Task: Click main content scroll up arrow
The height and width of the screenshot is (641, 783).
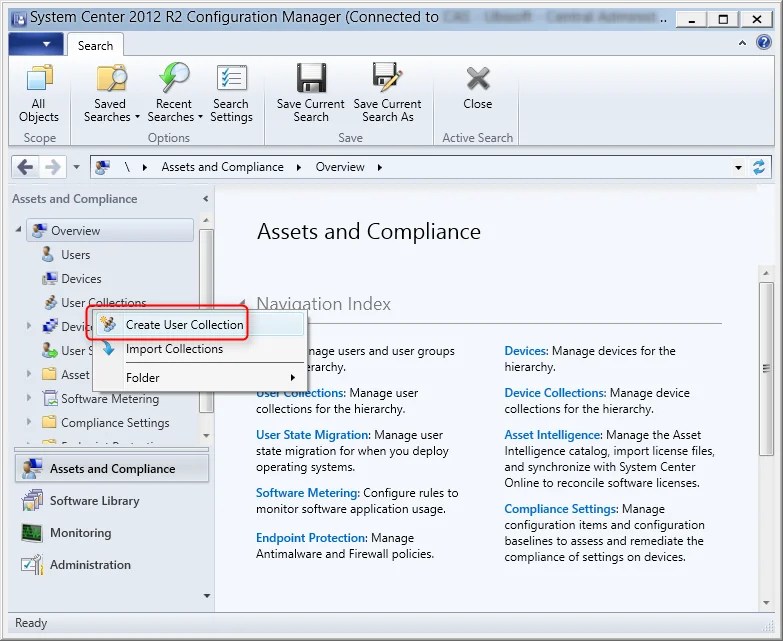Action: pos(766,273)
